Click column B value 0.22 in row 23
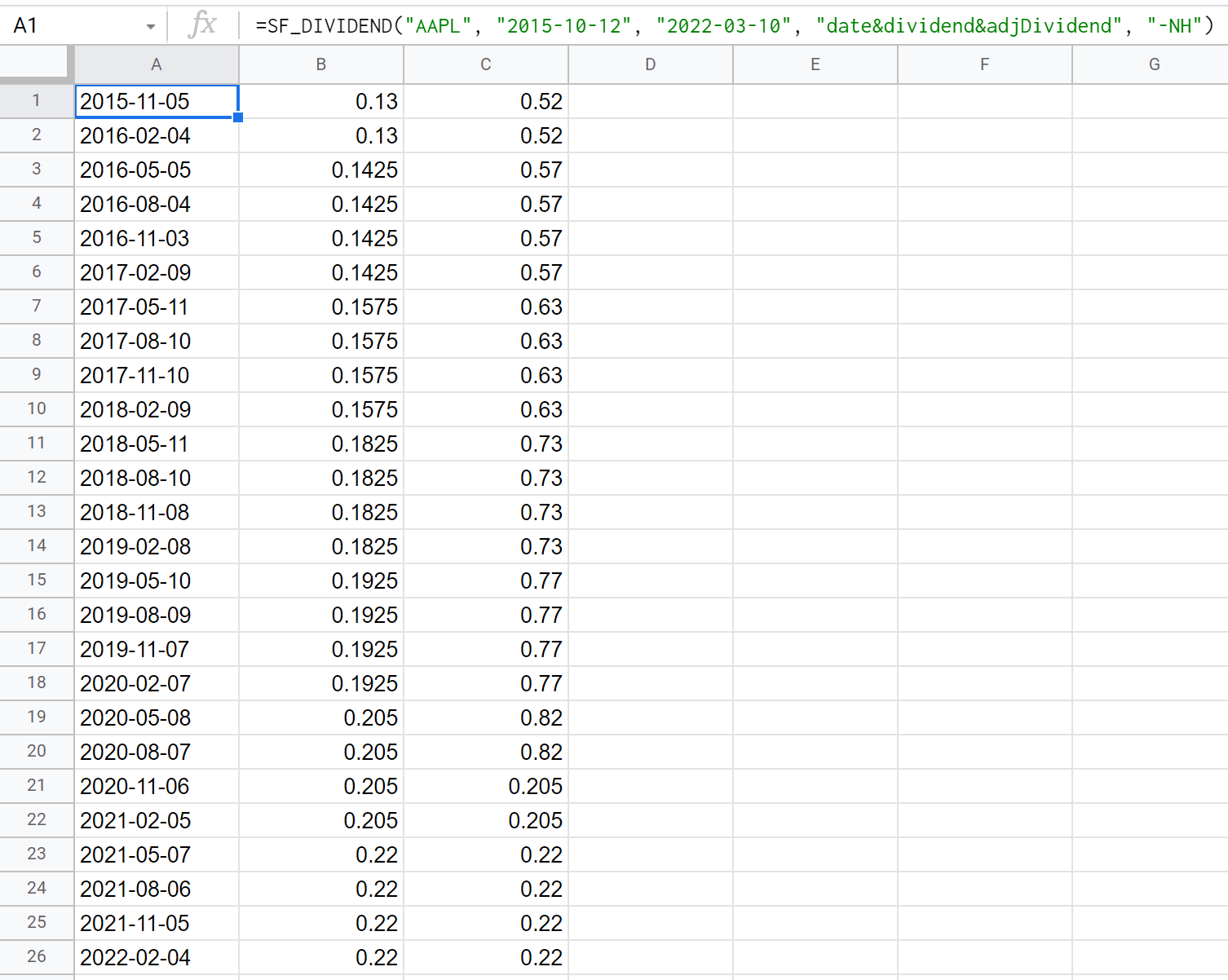The width and height of the screenshot is (1228, 980). tap(321, 854)
